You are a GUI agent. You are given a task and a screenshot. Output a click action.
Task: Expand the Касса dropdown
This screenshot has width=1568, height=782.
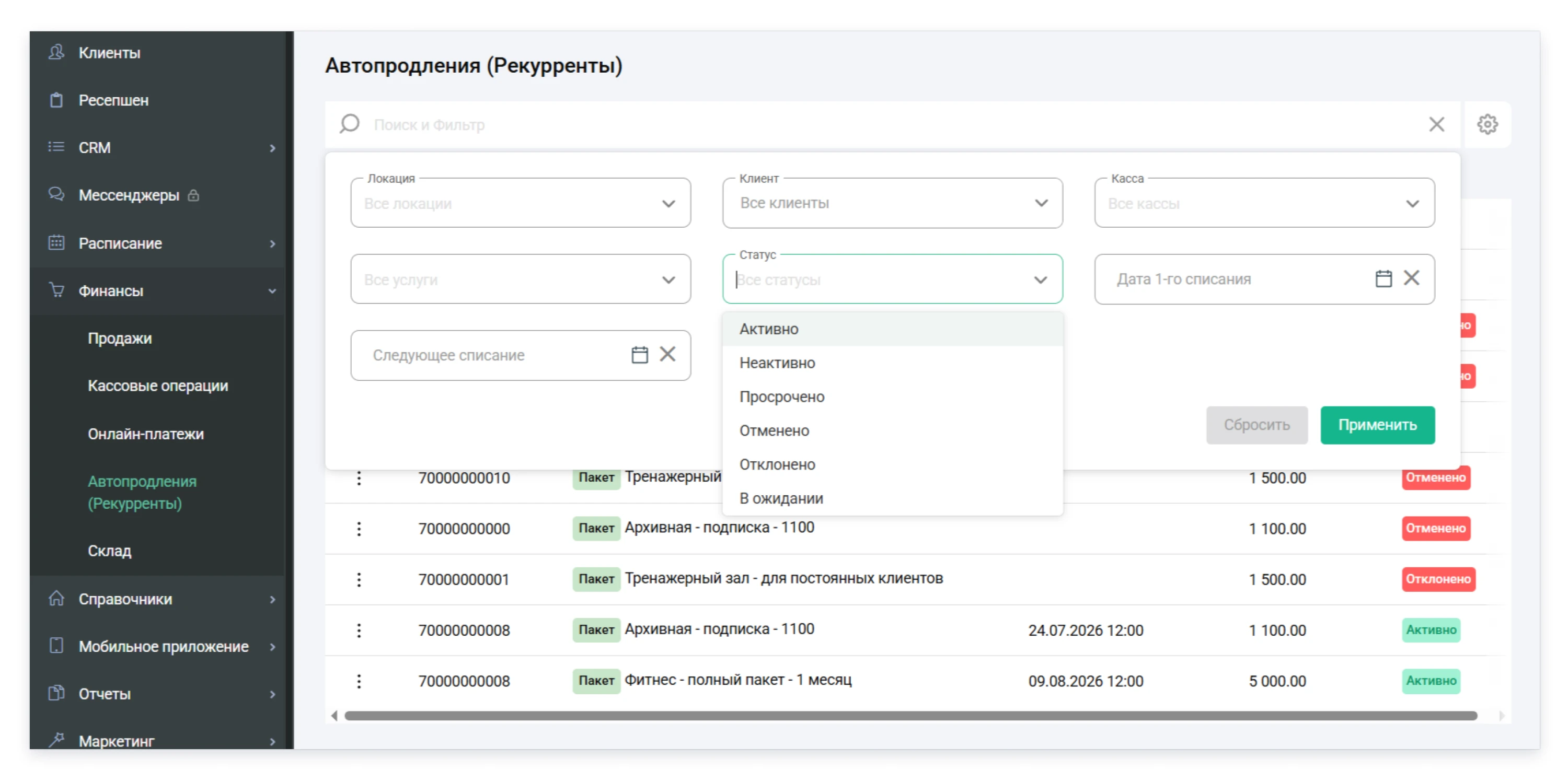pyautogui.click(x=1412, y=204)
